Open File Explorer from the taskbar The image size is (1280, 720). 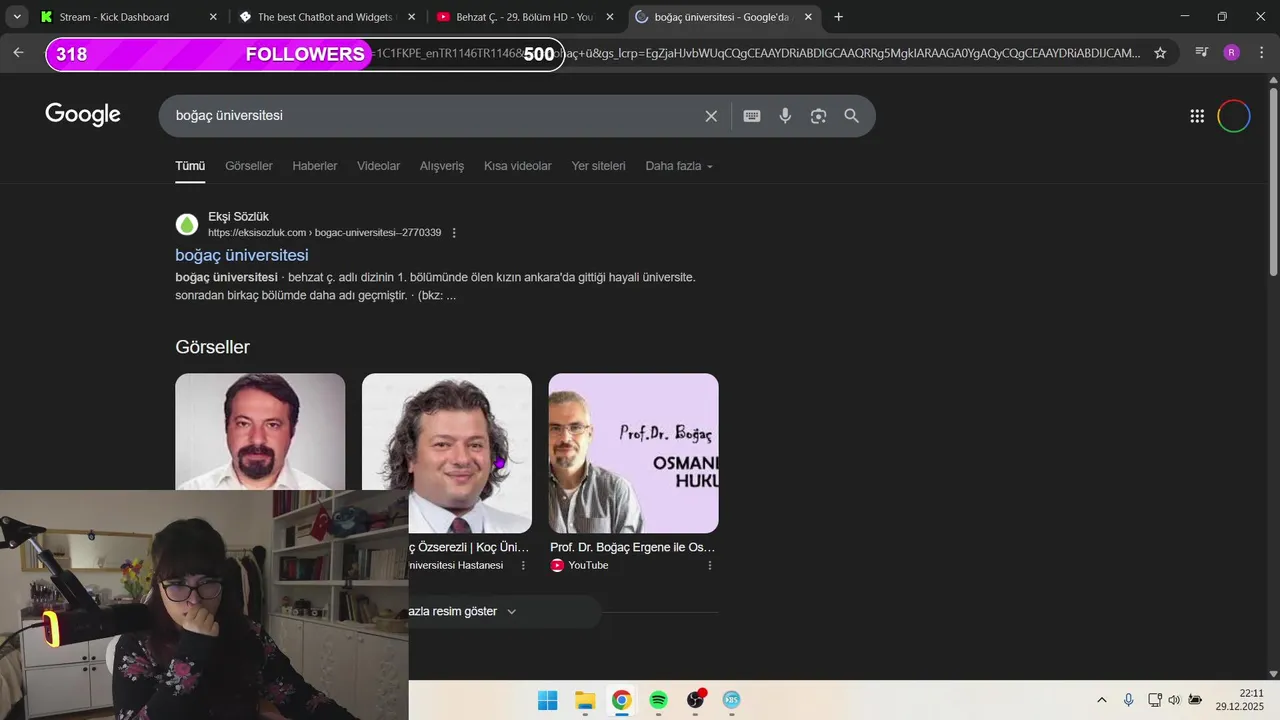click(x=585, y=700)
